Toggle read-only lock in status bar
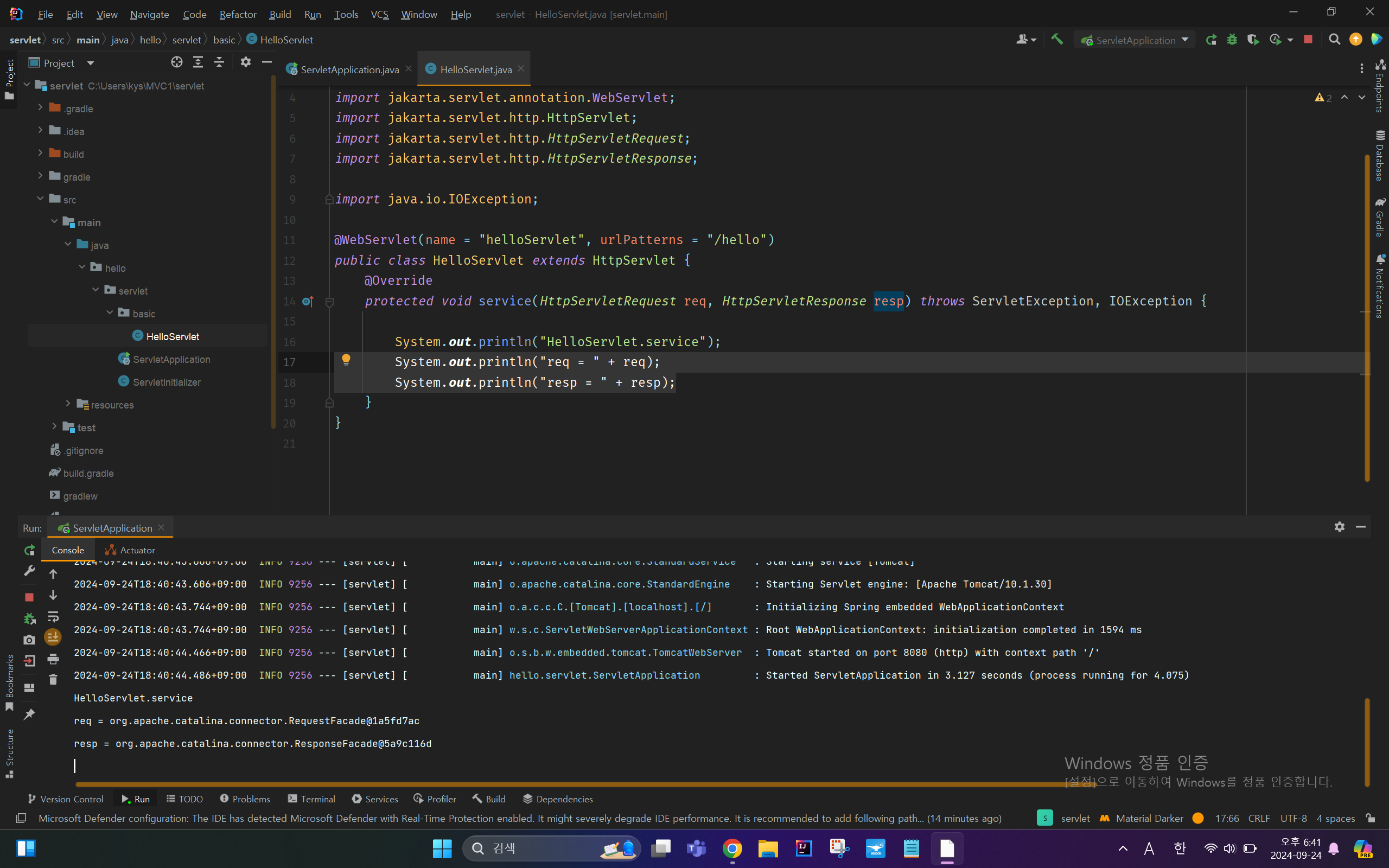 (1371, 818)
